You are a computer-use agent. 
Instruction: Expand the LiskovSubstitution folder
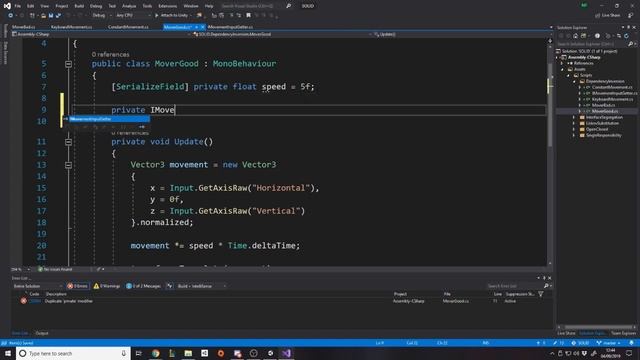(574, 123)
